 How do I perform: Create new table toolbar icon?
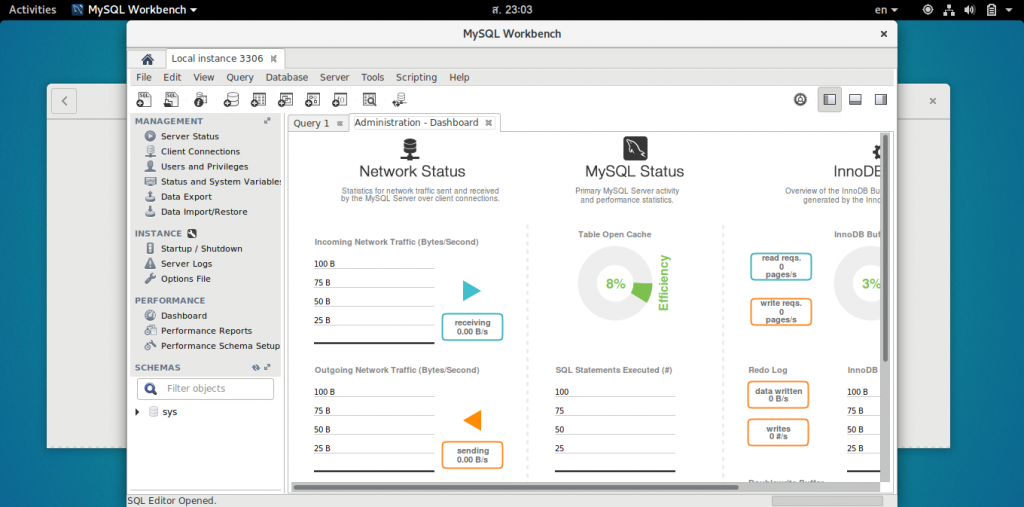coord(259,99)
